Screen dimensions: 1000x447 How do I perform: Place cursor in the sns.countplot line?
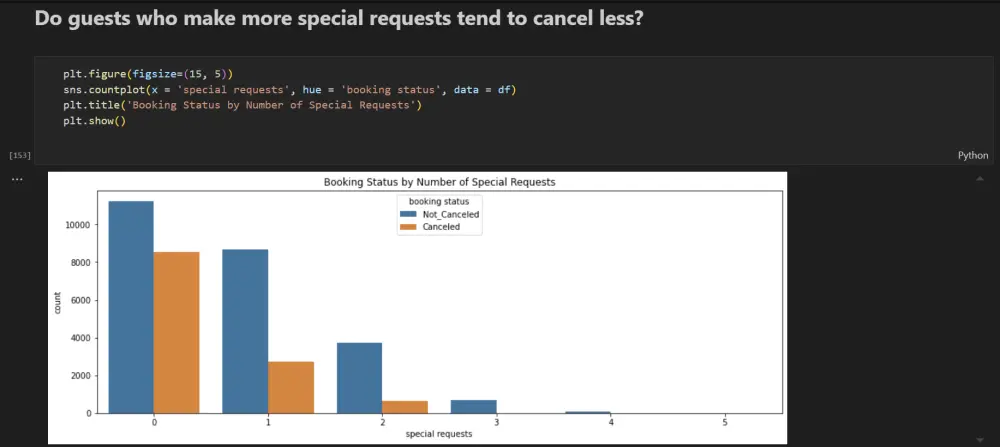(288, 89)
